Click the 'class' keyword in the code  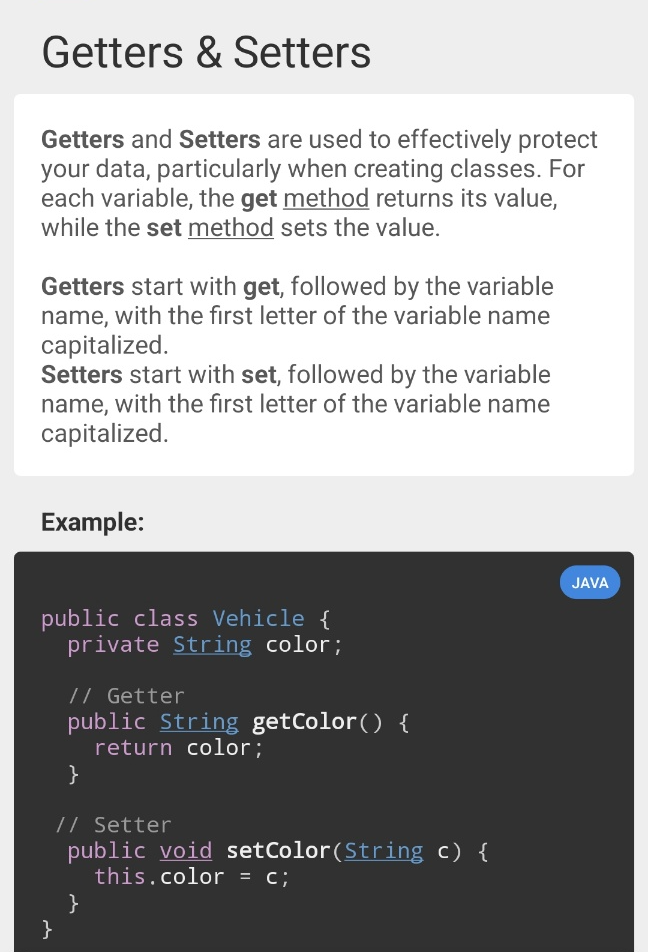point(166,618)
